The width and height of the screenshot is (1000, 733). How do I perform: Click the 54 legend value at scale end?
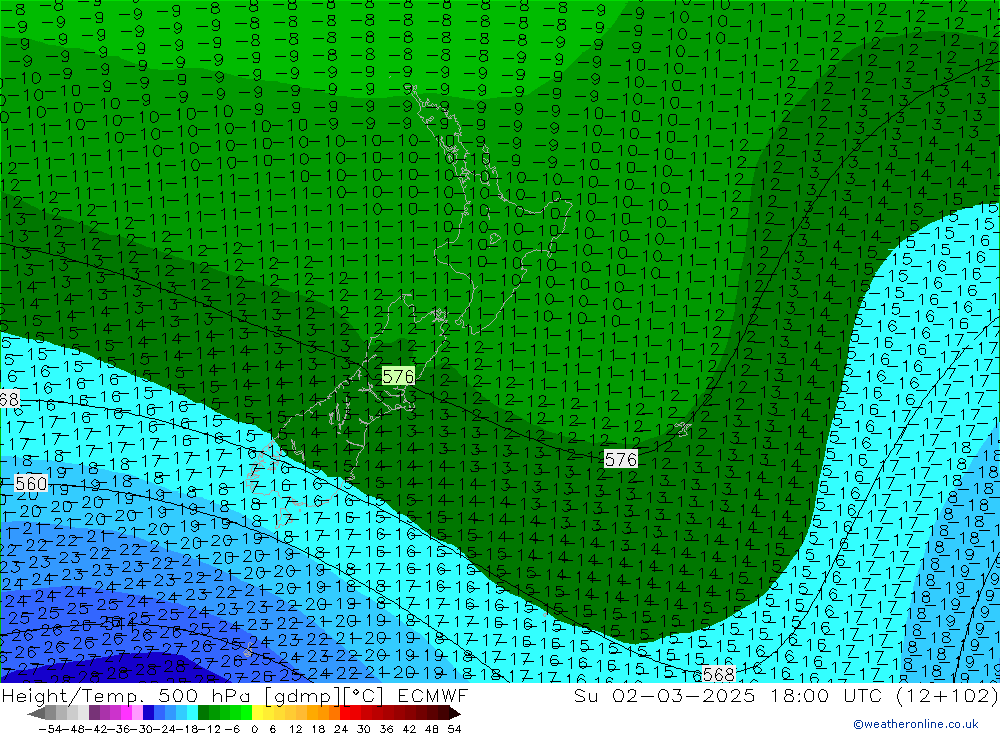(x=454, y=729)
